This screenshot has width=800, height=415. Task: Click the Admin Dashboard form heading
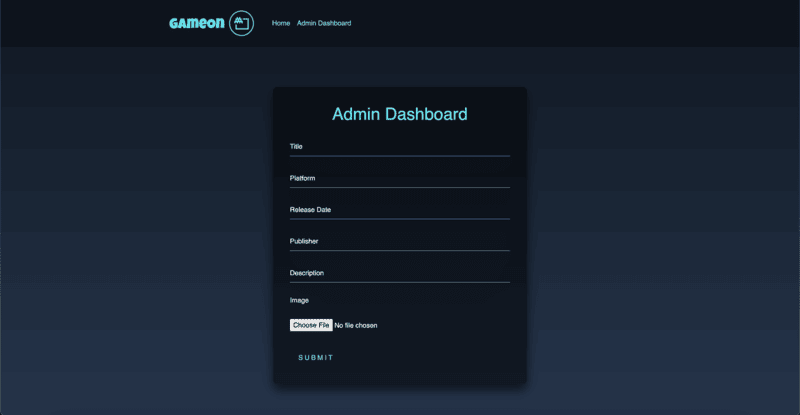point(399,114)
